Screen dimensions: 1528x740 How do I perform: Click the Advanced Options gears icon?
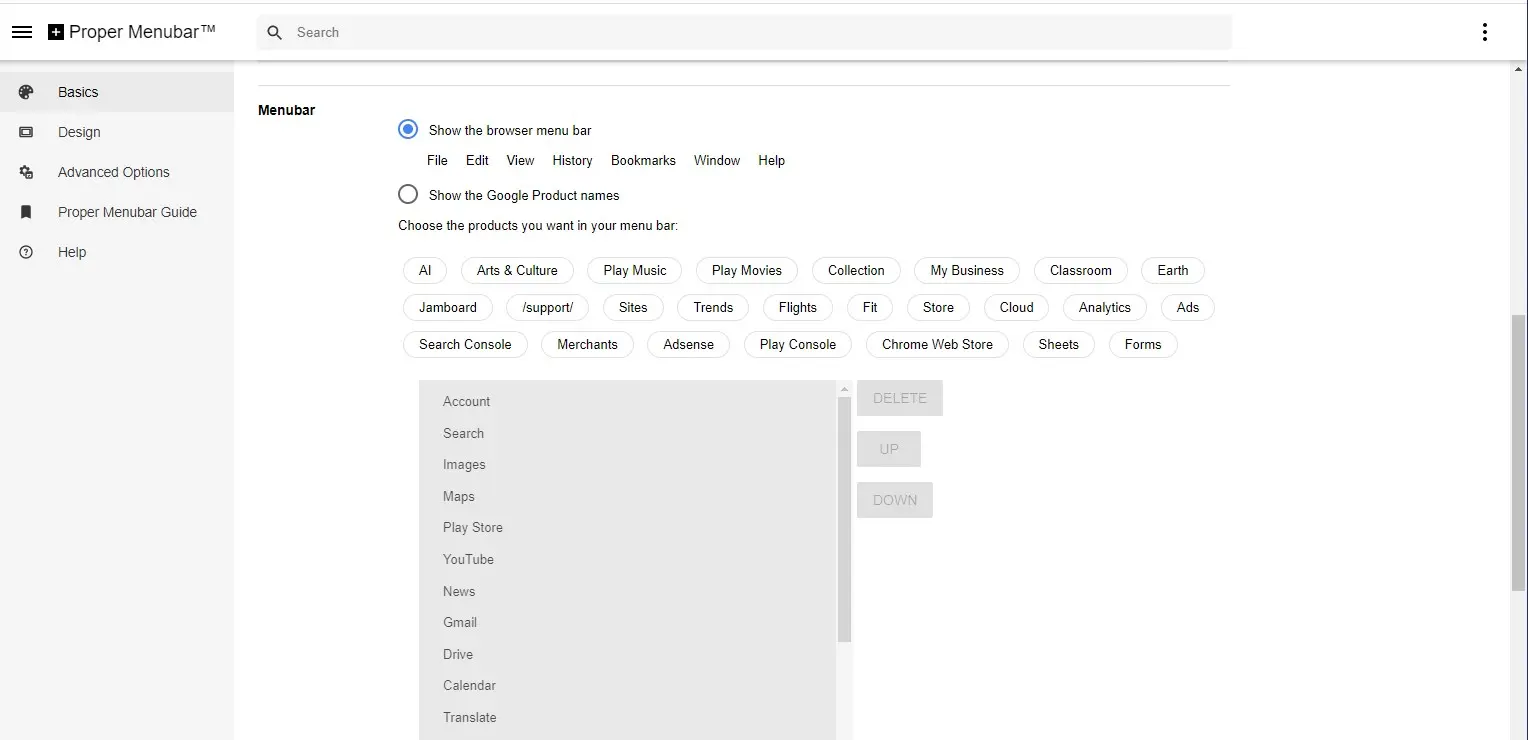(x=26, y=172)
